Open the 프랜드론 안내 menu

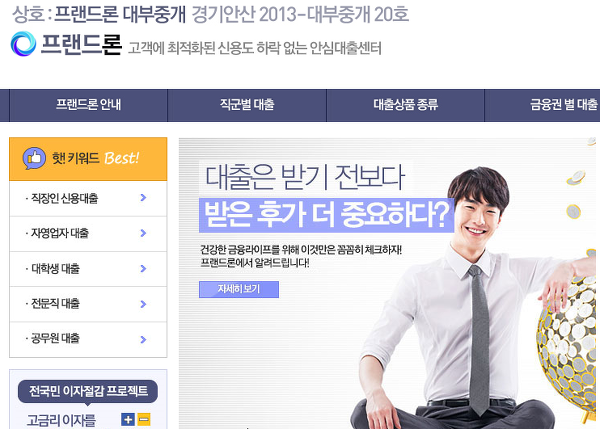[x=88, y=105]
